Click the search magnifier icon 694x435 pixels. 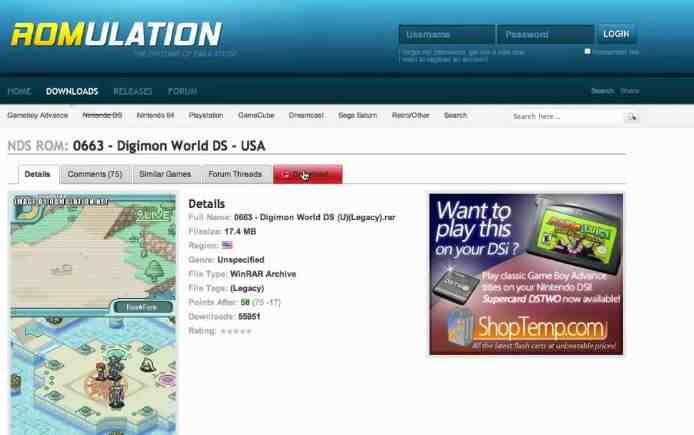pos(632,117)
